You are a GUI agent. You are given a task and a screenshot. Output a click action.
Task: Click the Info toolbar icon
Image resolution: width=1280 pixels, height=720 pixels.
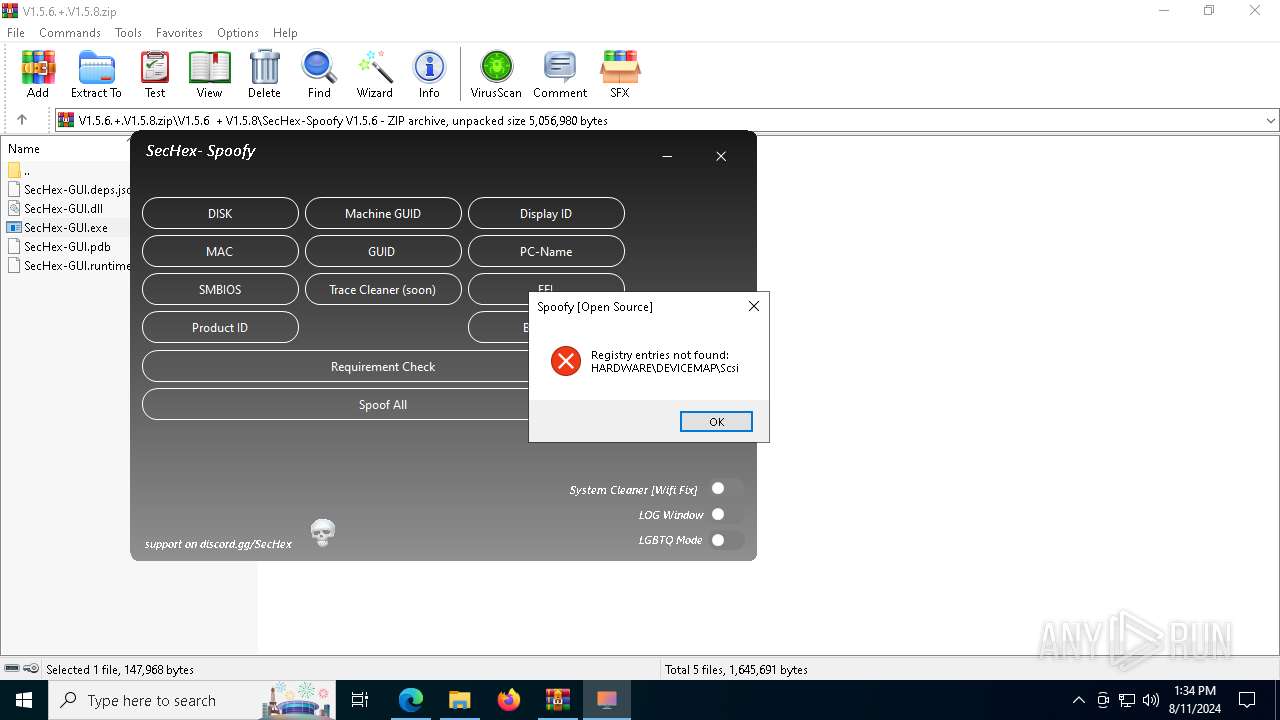pos(429,75)
